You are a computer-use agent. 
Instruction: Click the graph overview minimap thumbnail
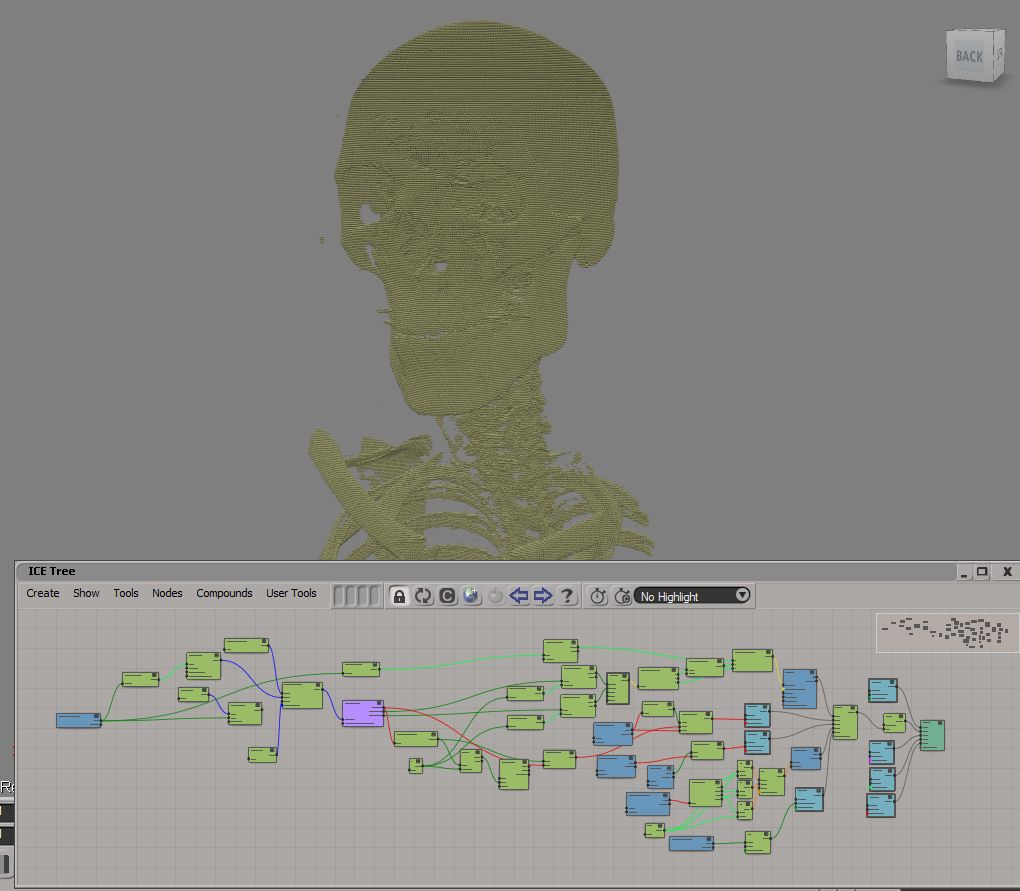click(x=946, y=633)
